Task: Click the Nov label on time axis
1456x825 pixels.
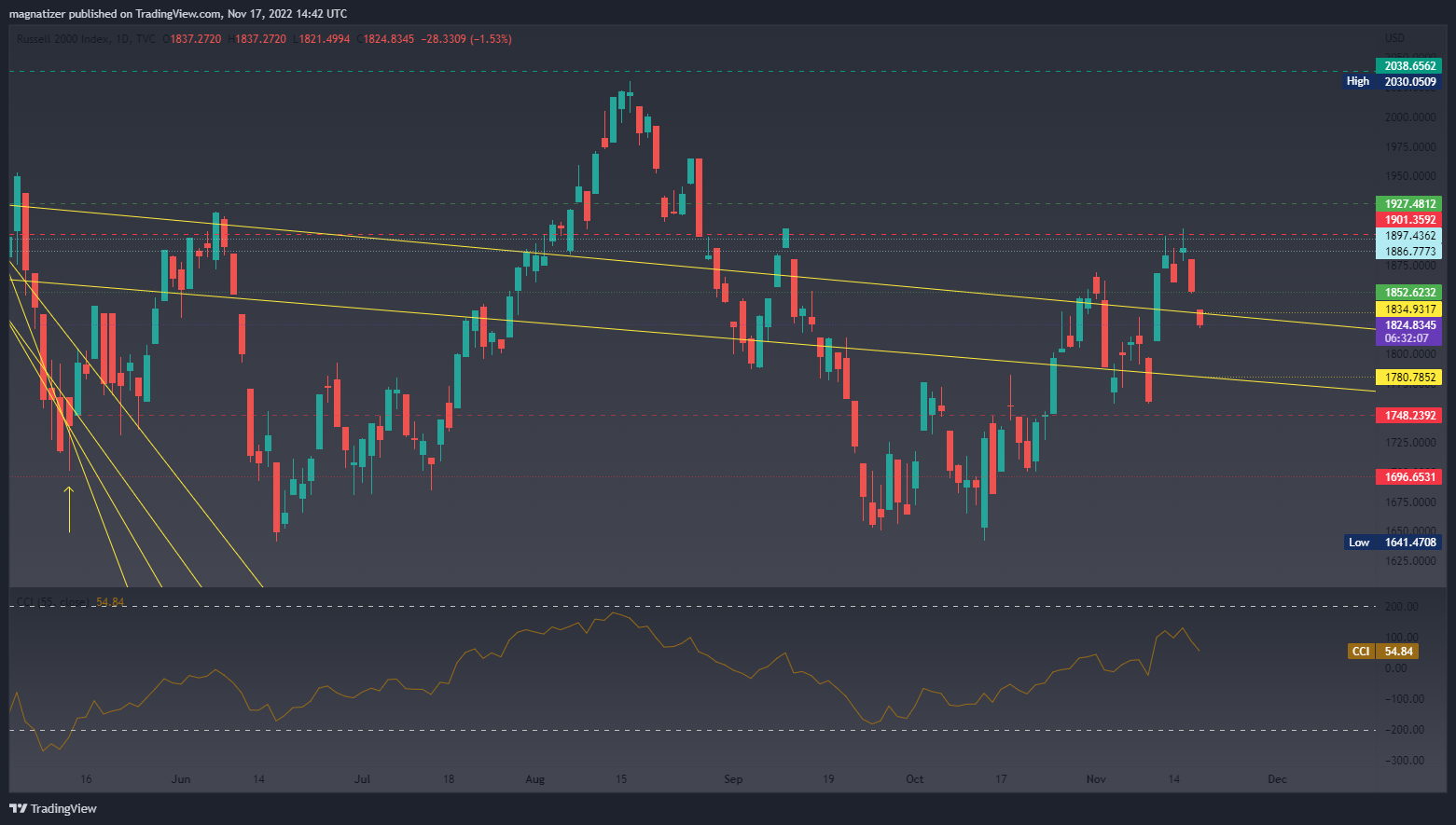Action: click(1096, 779)
